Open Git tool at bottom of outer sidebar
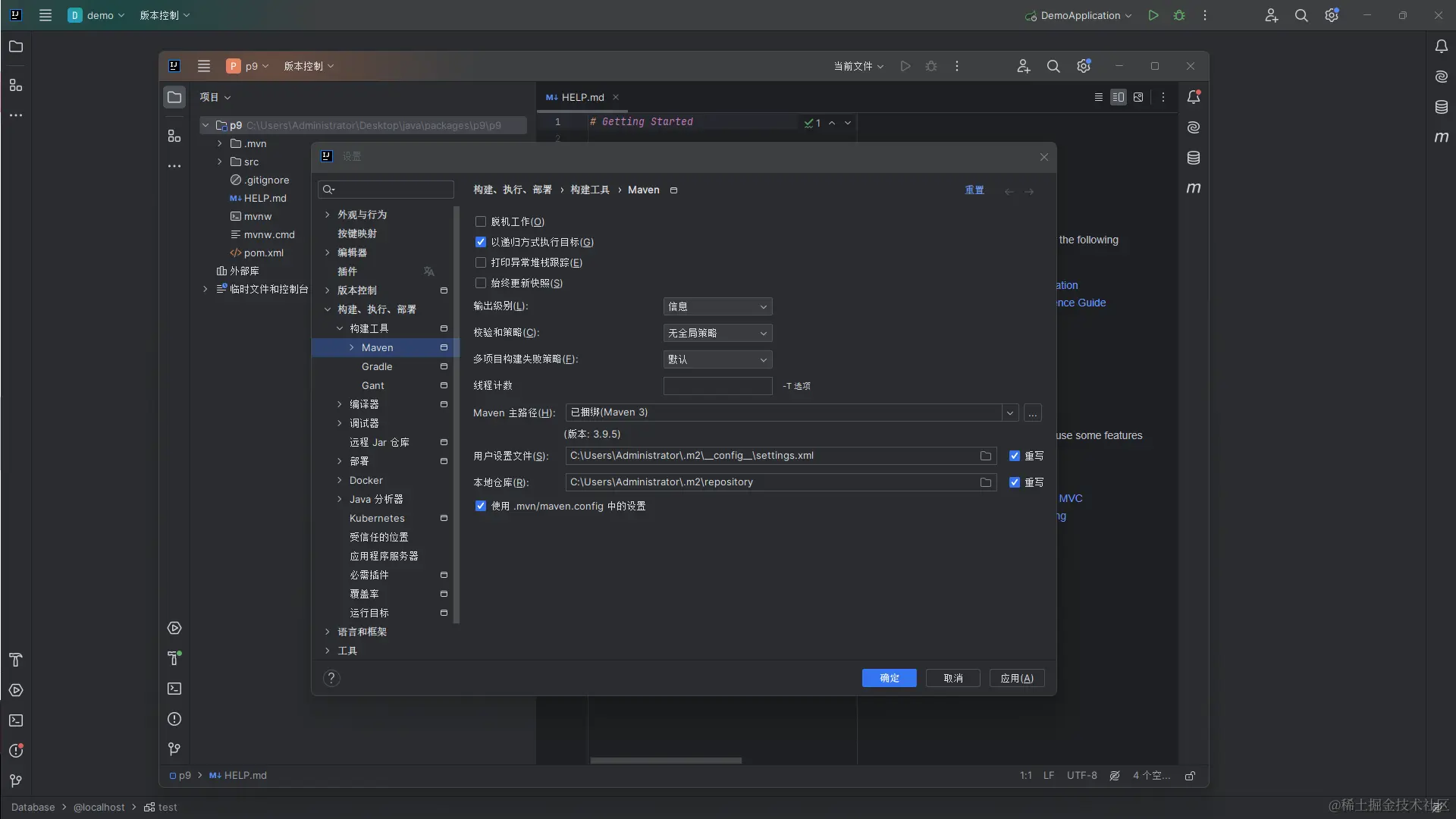The image size is (1456, 819). tap(16, 781)
